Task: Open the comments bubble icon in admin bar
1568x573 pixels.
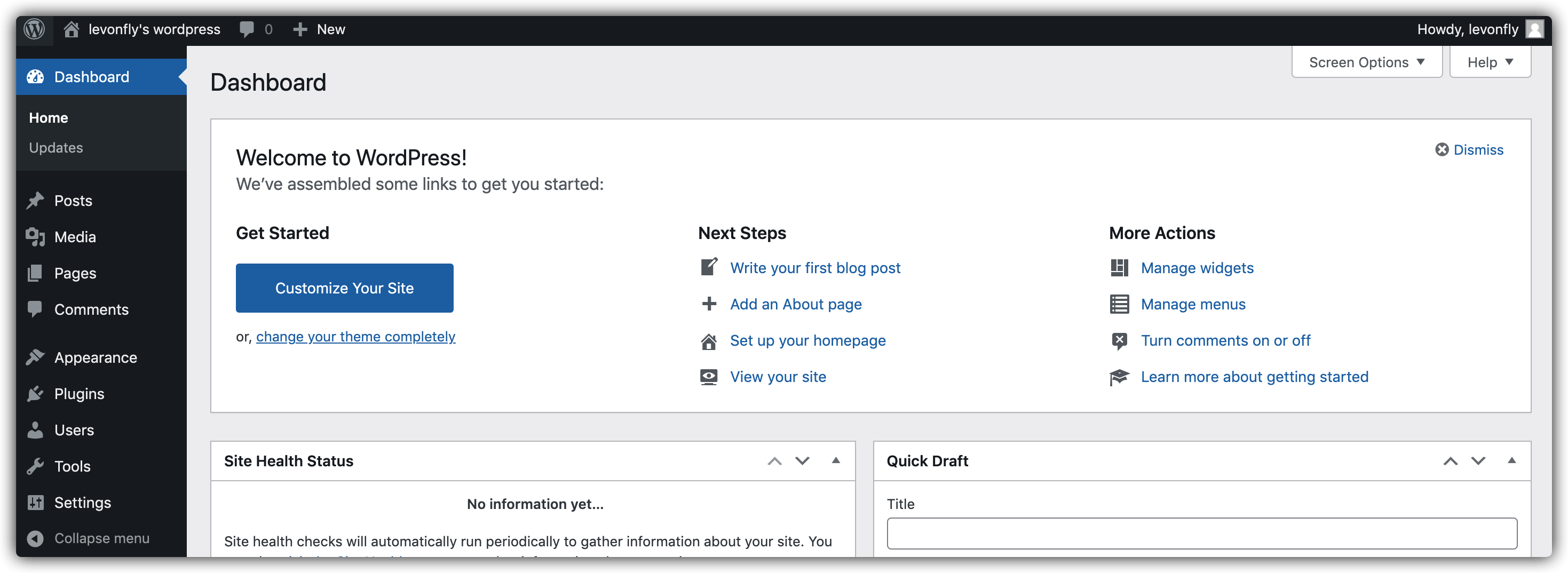Action: point(247,29)
